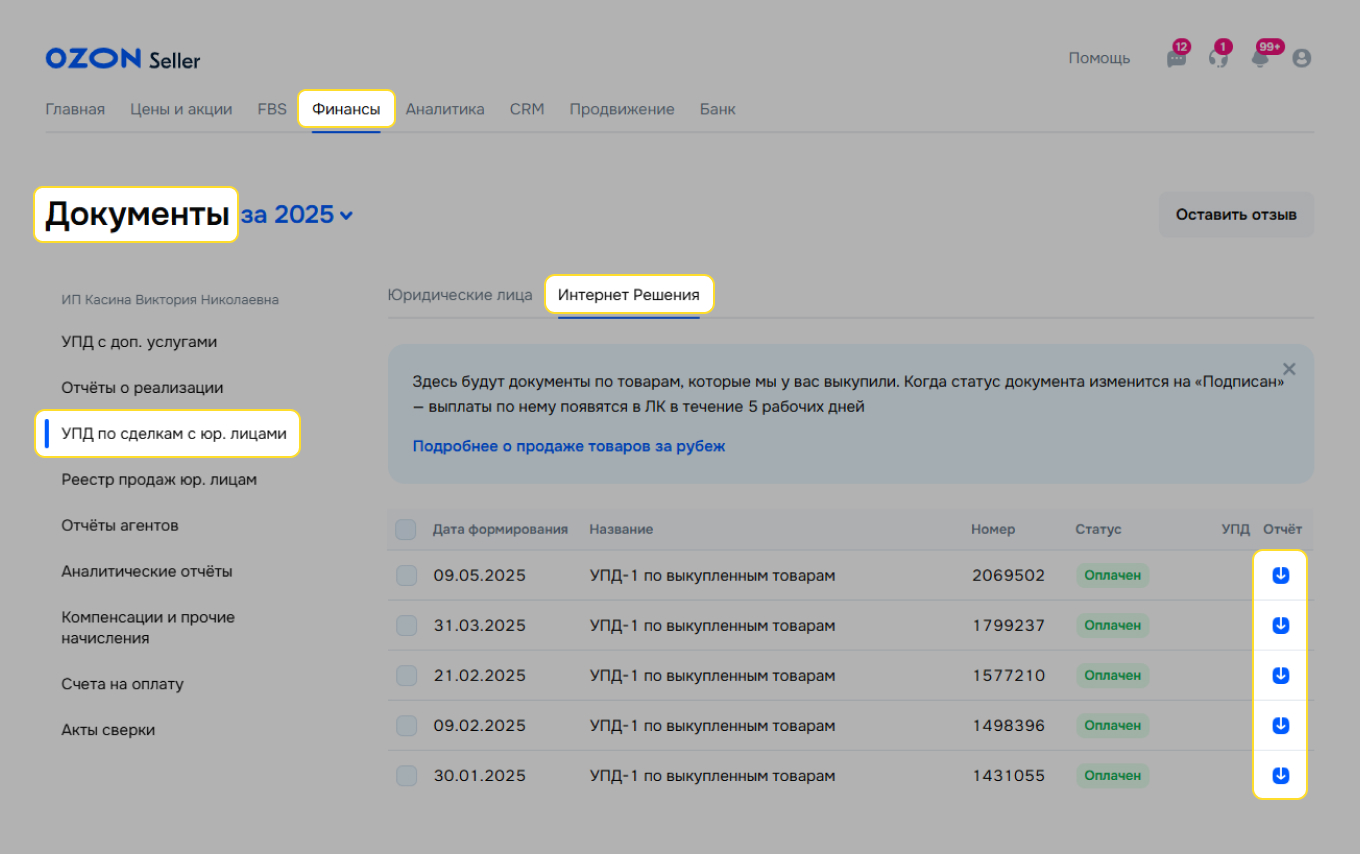Switch to the 'Юридические лица' tab

(x=460, y=295)
